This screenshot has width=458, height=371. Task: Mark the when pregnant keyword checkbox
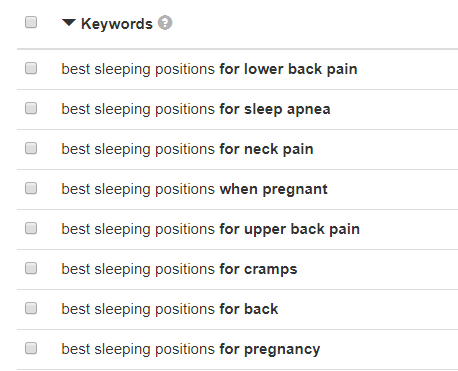tap(31, 188)
